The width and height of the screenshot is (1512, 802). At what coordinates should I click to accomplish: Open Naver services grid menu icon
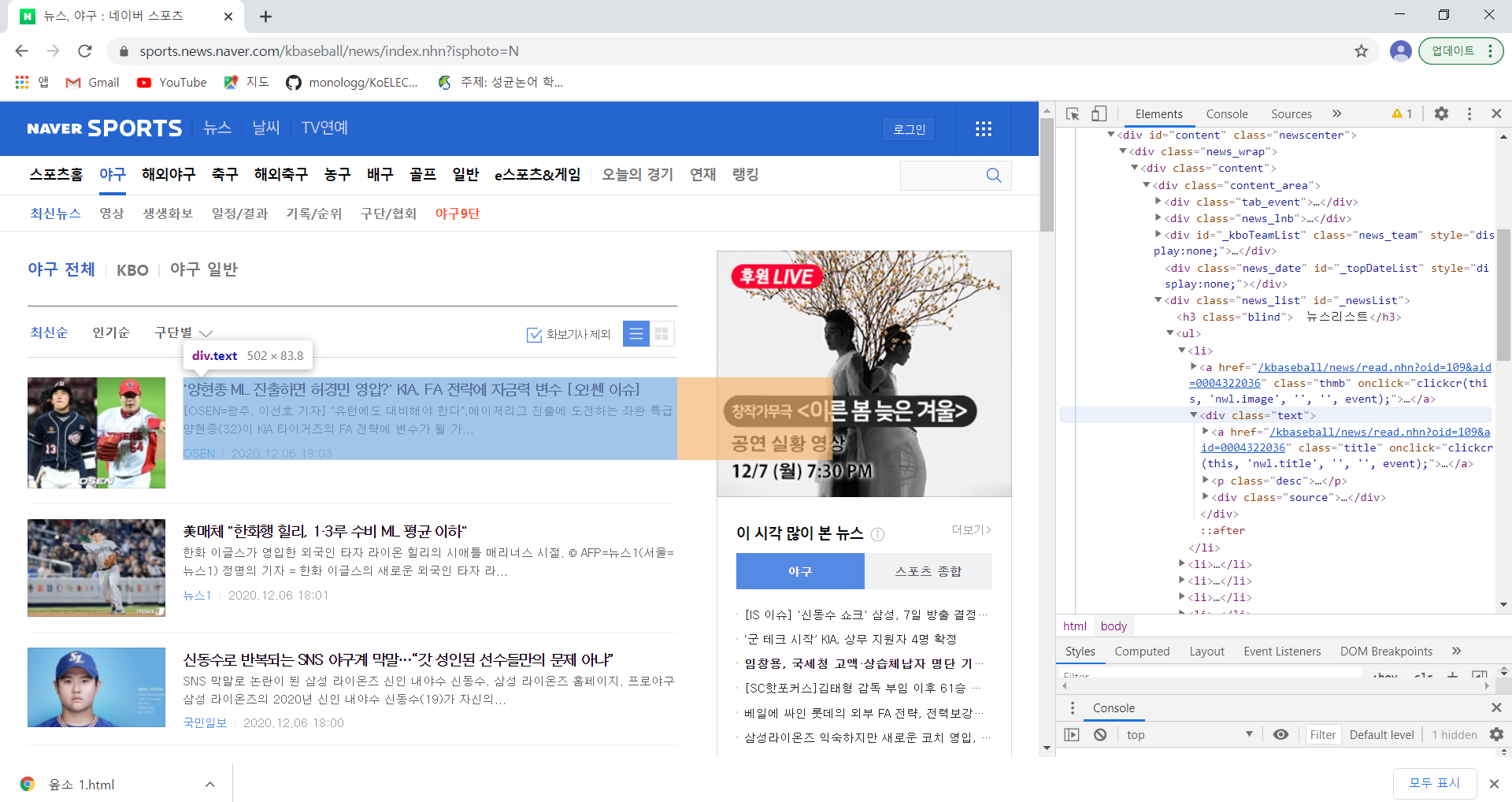(983, 128)
